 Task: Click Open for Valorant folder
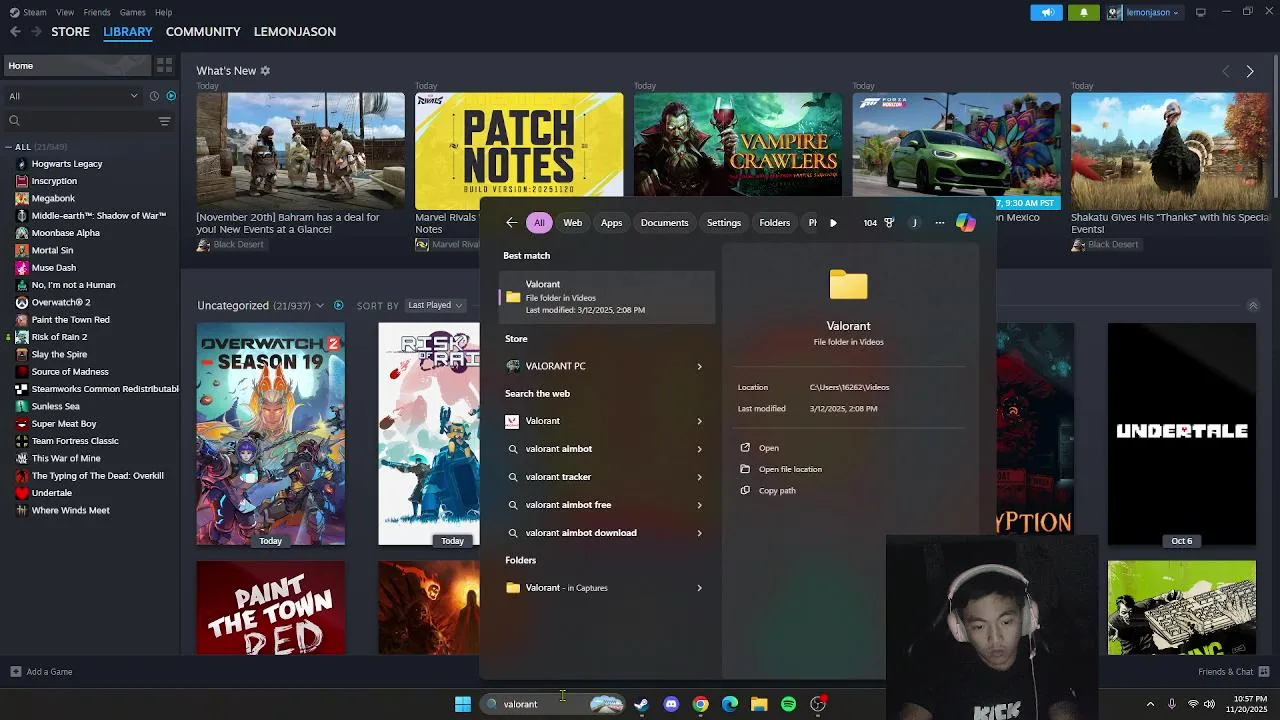point(768,448)
